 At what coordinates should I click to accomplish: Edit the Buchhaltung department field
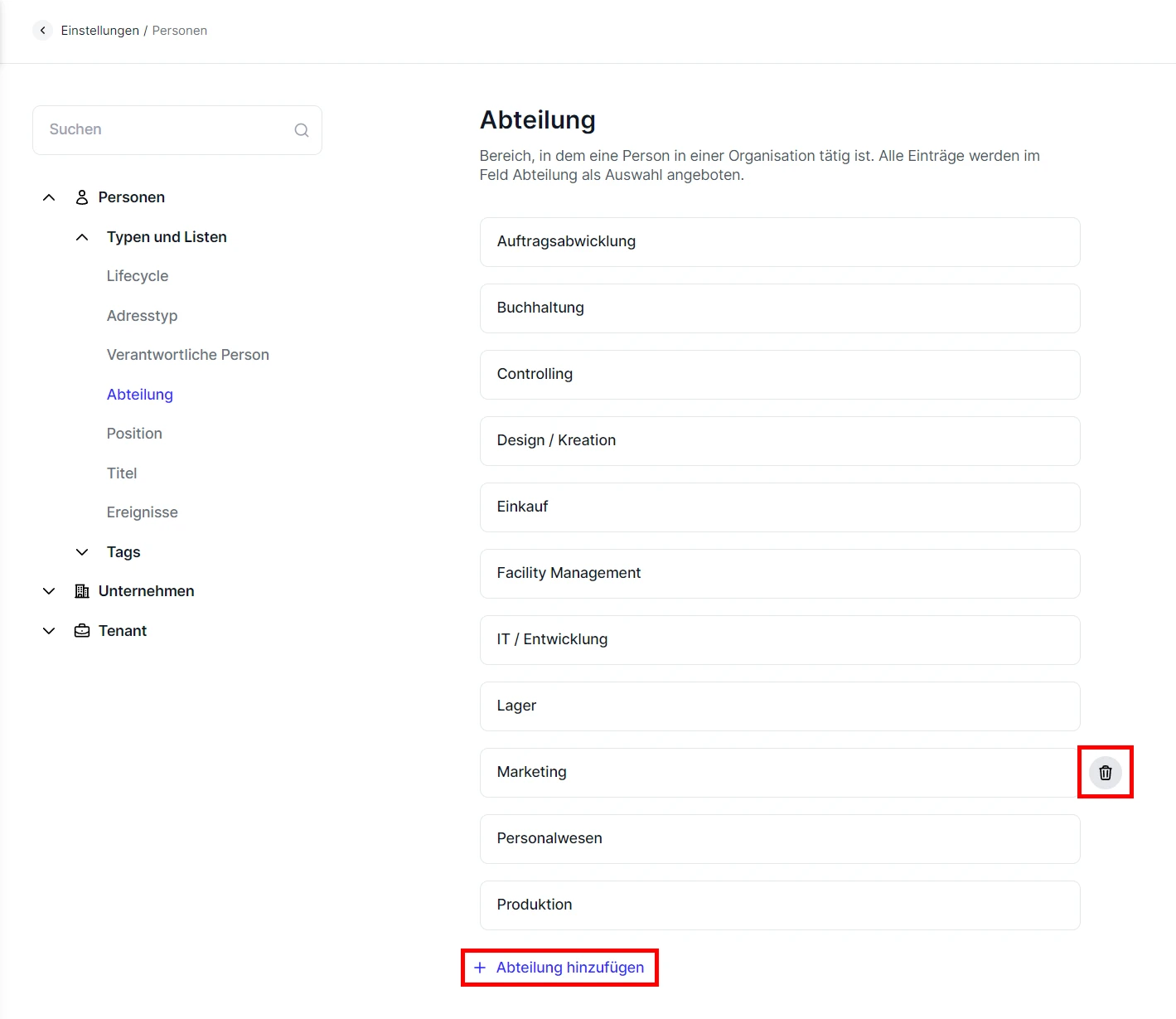(779, 308)
